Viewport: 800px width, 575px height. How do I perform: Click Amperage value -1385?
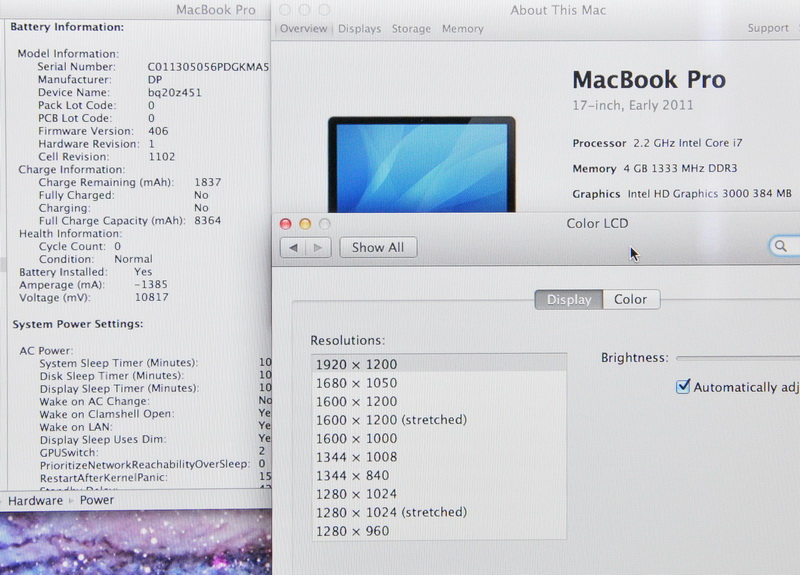pyautogui.click(x=151, y=284)
